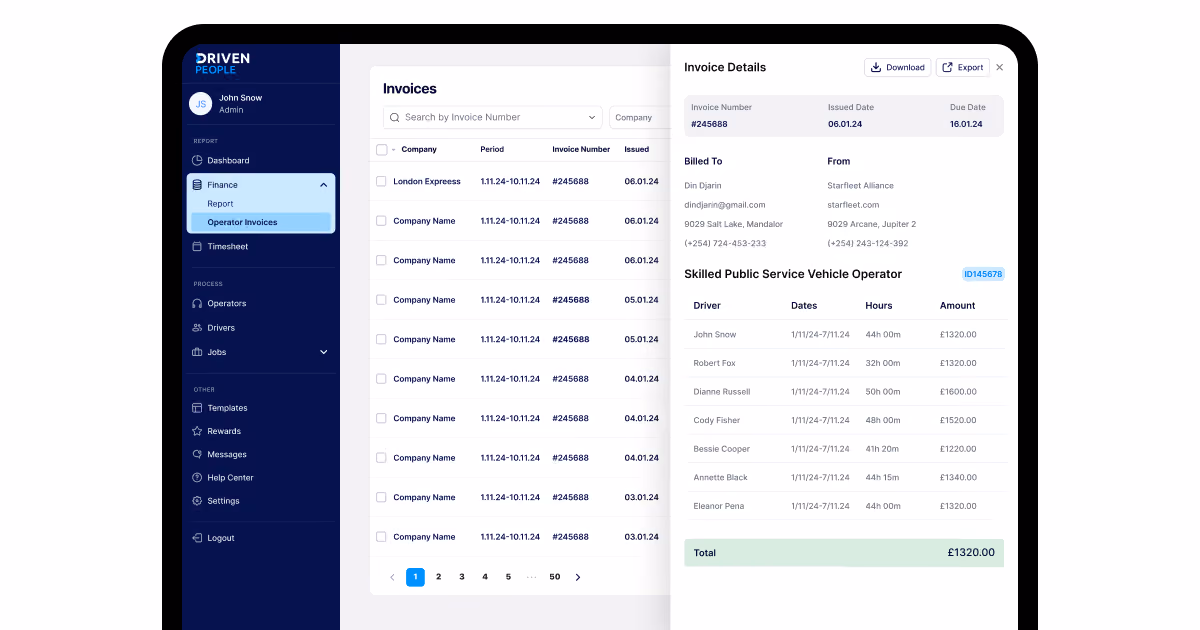Click the dindjarin@gmail.com email text
Image resolution: width=1200 pixels, height=630 pixels.
(x=725, y=205)
